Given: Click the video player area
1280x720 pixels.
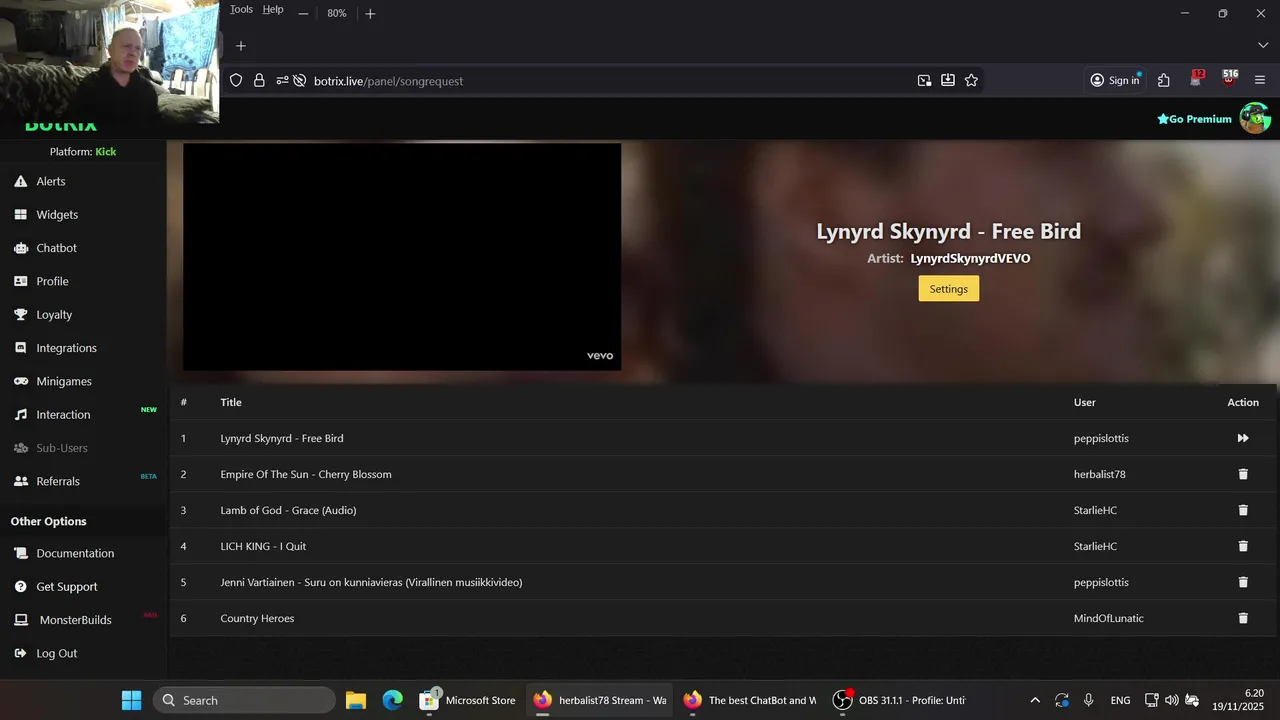Looking at the screenshot, I should (402, 257).
